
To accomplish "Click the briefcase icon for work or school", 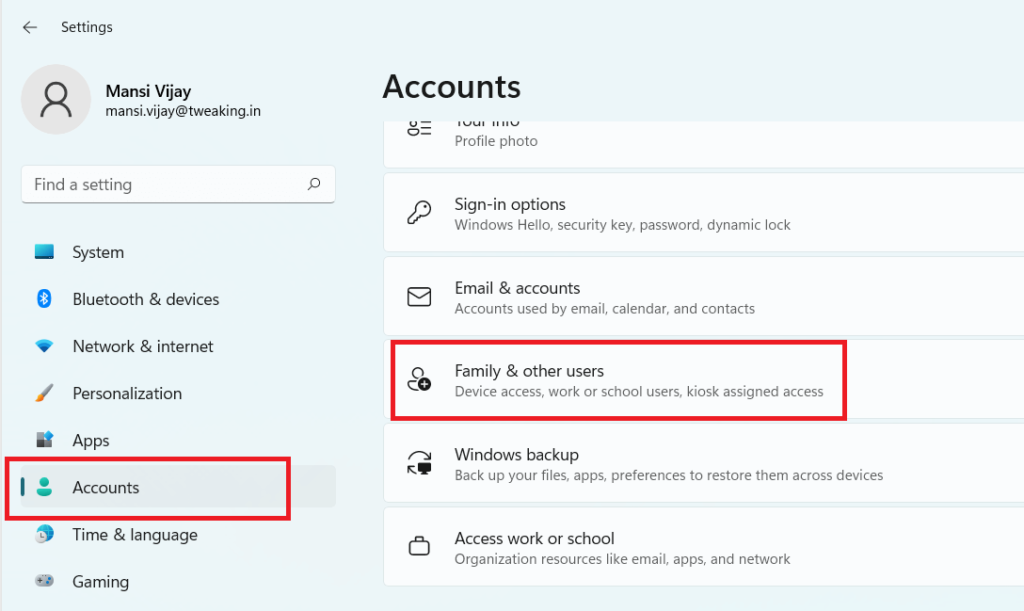I will pyautogui.click(x=419, y=546).
